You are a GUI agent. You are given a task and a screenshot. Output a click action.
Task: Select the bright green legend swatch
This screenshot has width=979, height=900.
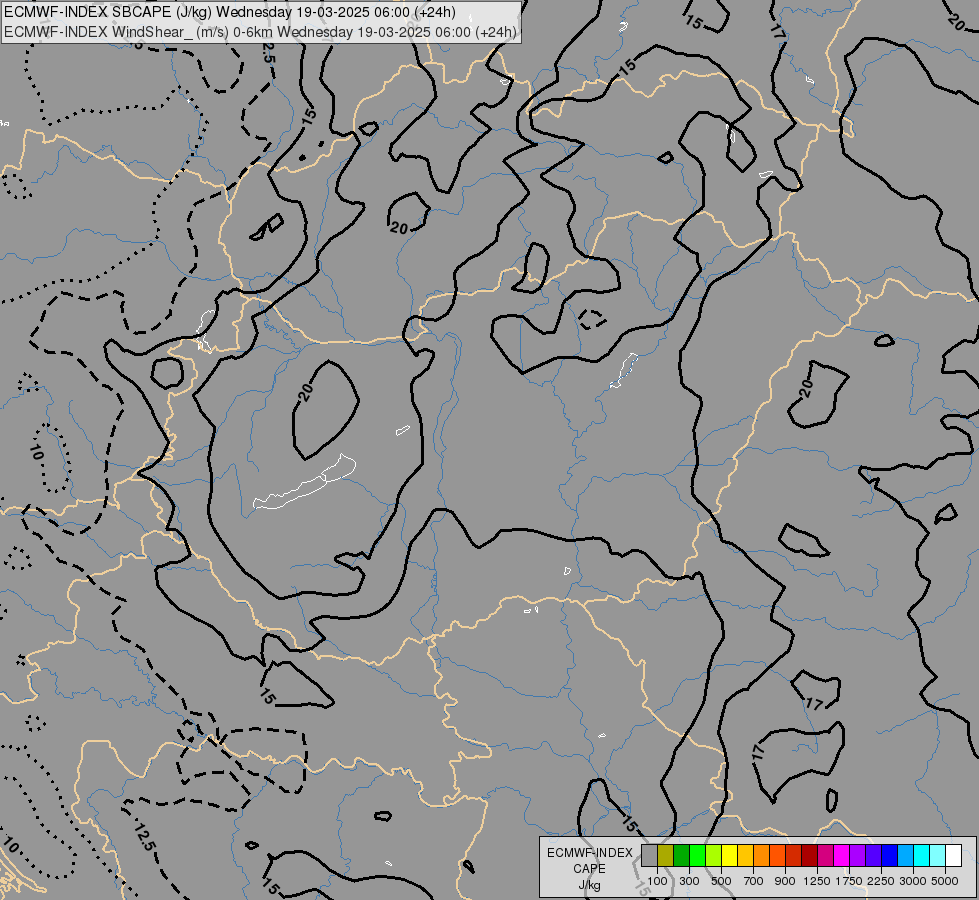[x=697, y=855]
